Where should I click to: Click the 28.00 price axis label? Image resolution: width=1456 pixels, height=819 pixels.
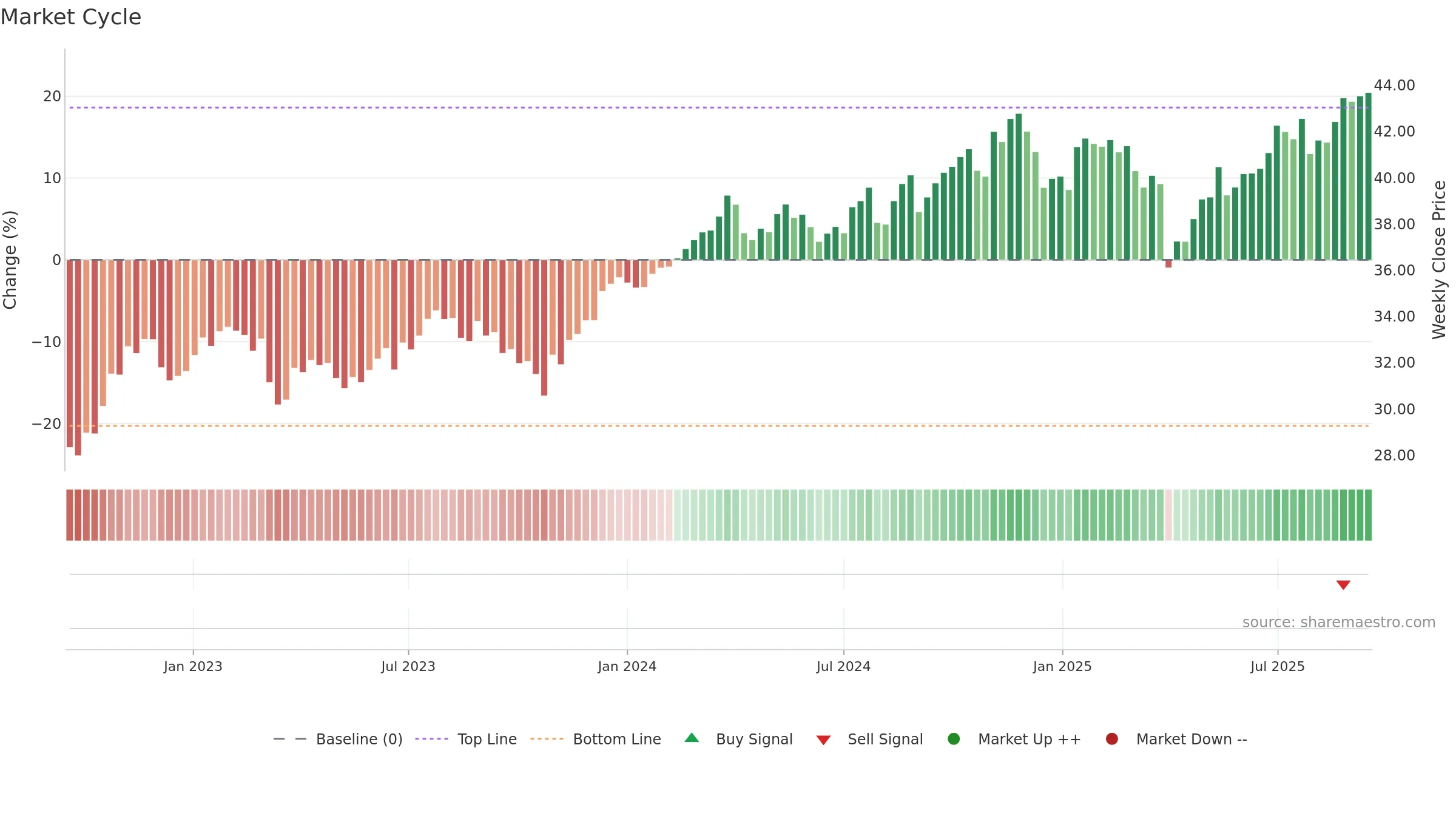[x=1394, y=455]
